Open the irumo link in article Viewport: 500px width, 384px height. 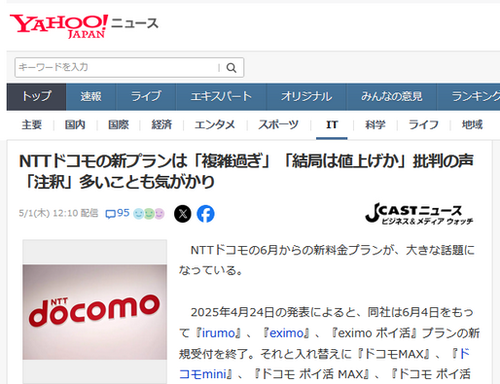[x=219, y=333]
